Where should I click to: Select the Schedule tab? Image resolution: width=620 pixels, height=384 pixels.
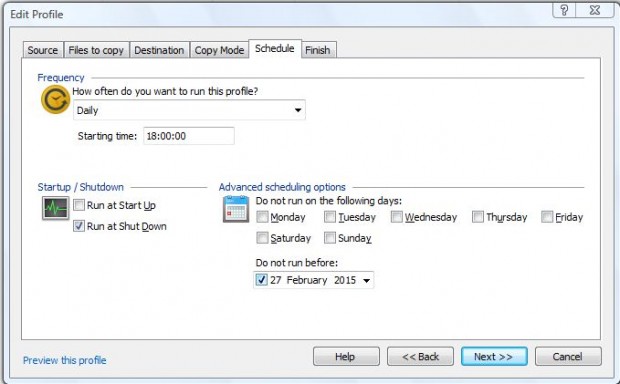click(275, 49)
